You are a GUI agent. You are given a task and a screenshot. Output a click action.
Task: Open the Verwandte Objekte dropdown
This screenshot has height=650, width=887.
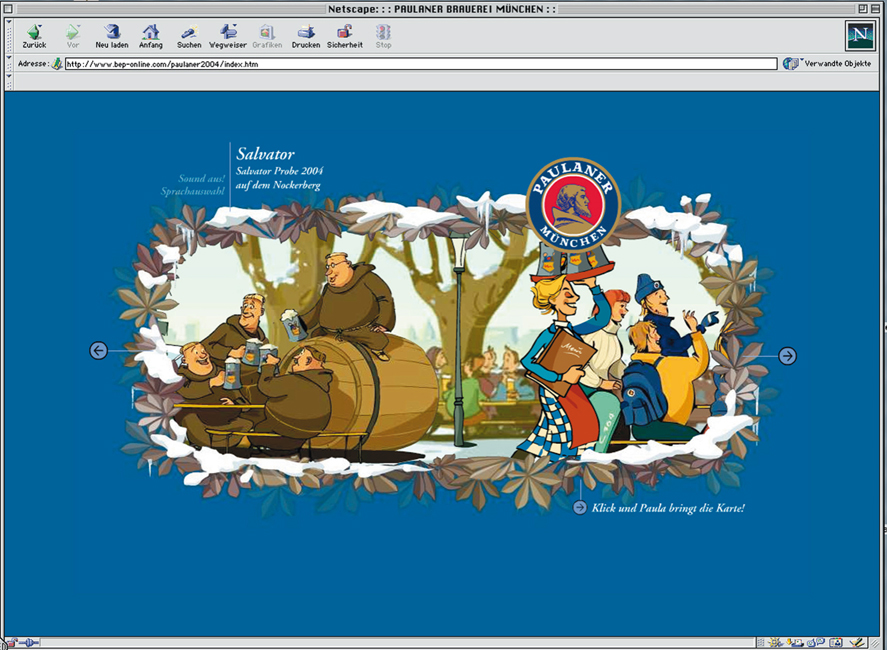827,64
